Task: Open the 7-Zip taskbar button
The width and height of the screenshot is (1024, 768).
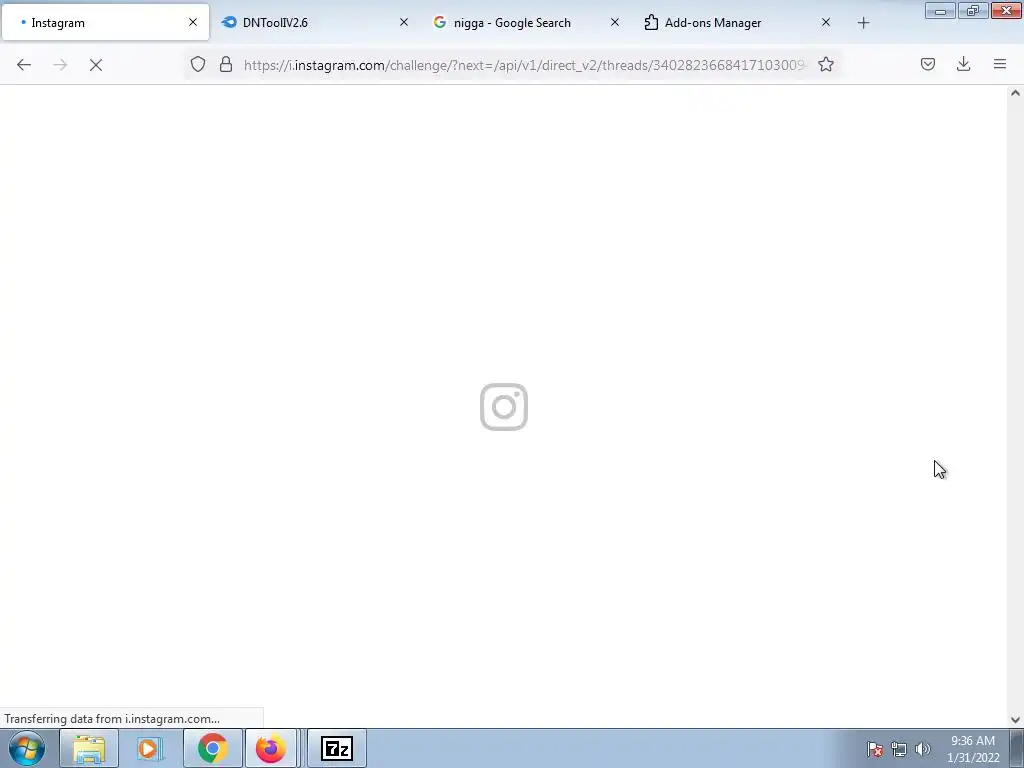Action: tap(337, 748)
